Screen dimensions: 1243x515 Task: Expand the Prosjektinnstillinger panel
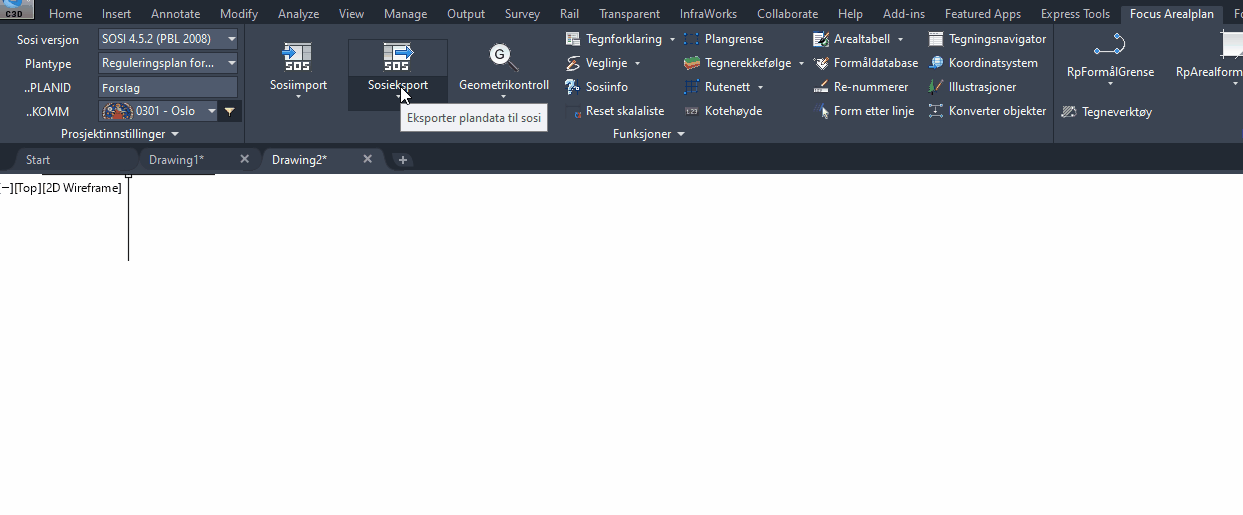click(x=120, y=134)
